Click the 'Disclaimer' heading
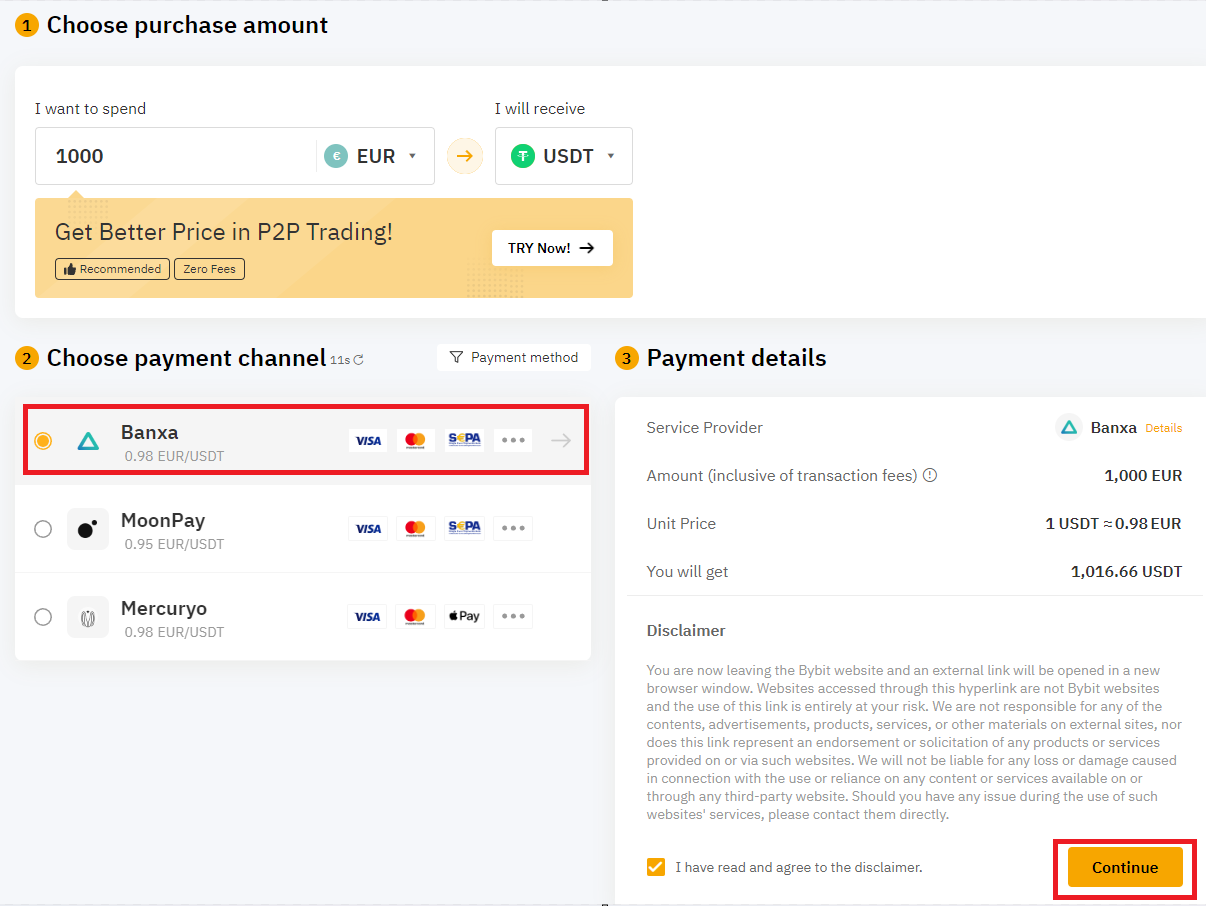 tap(686, 631)
